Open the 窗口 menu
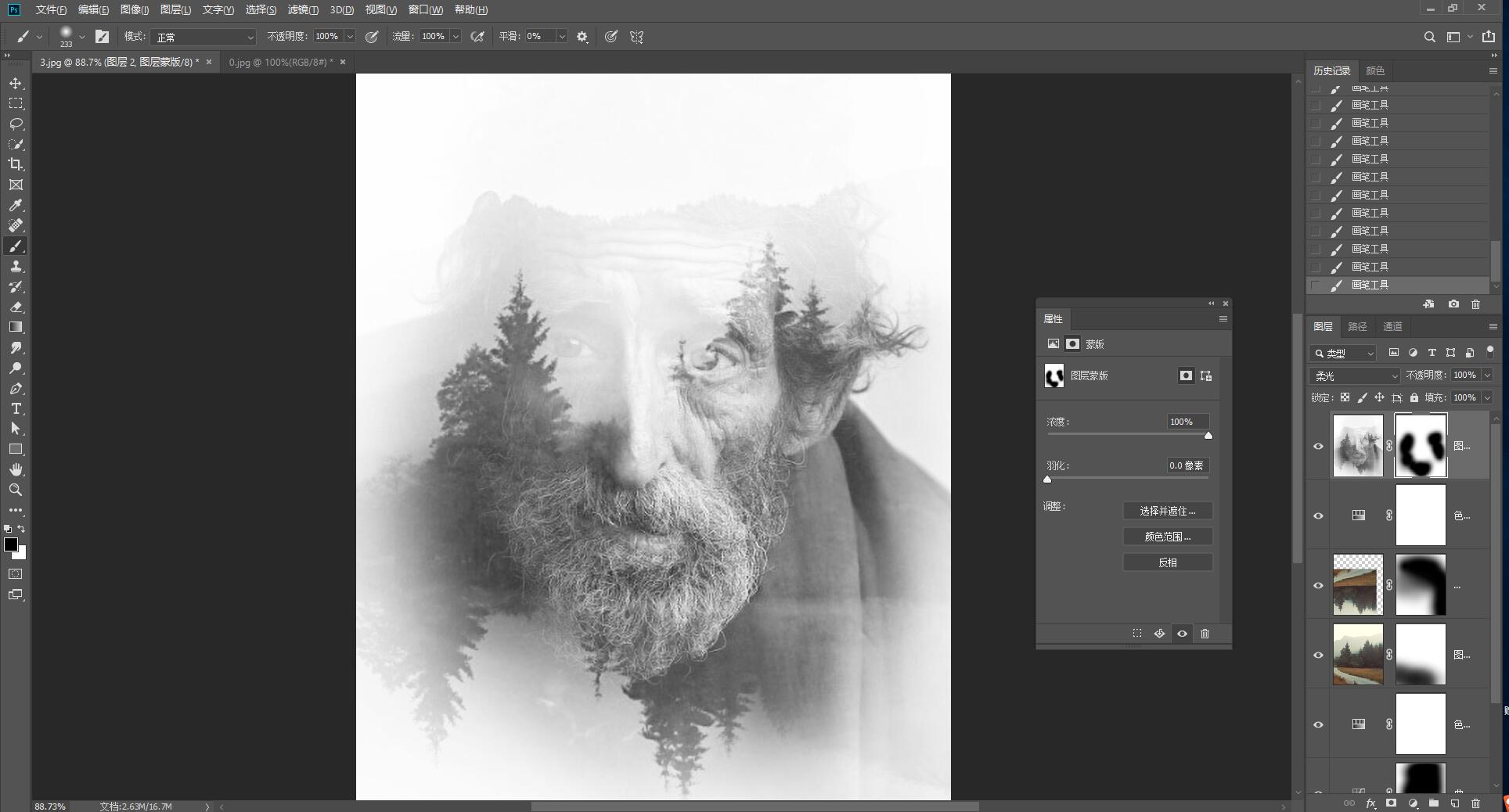 [x=425, y=9]
